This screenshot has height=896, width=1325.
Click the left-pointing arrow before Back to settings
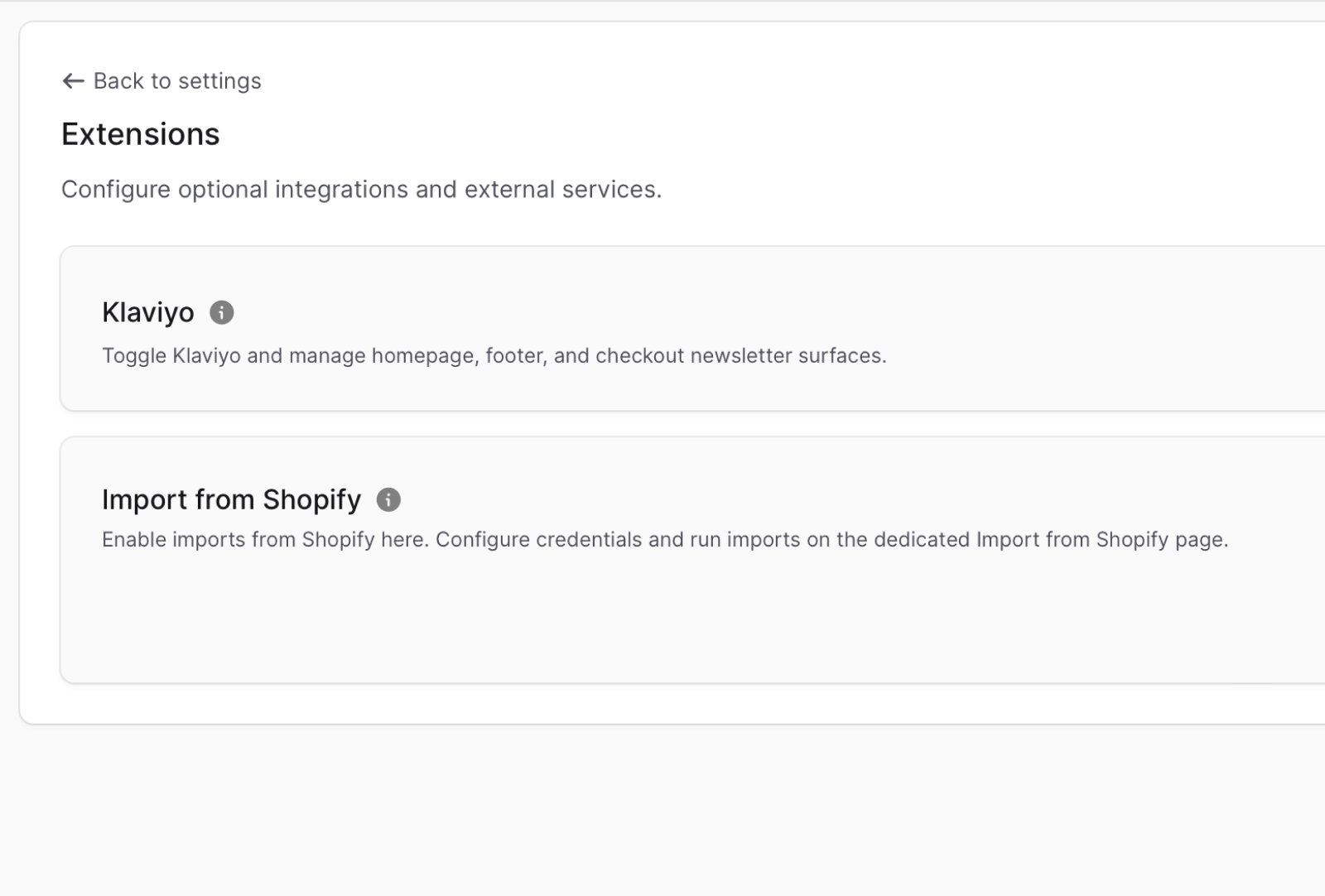[x=73, y=80]
